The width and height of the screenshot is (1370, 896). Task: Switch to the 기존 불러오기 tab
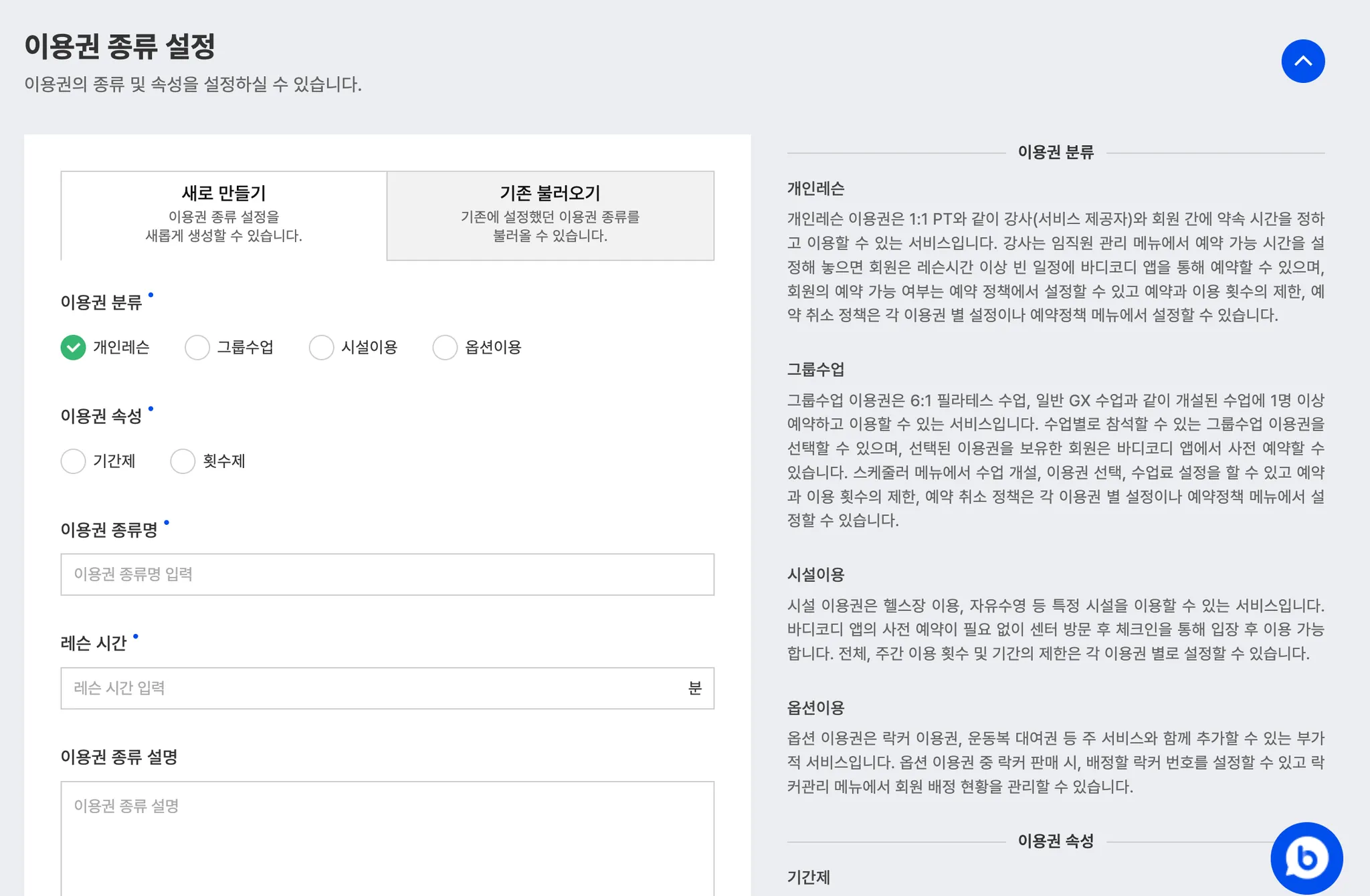pos(550,214)
